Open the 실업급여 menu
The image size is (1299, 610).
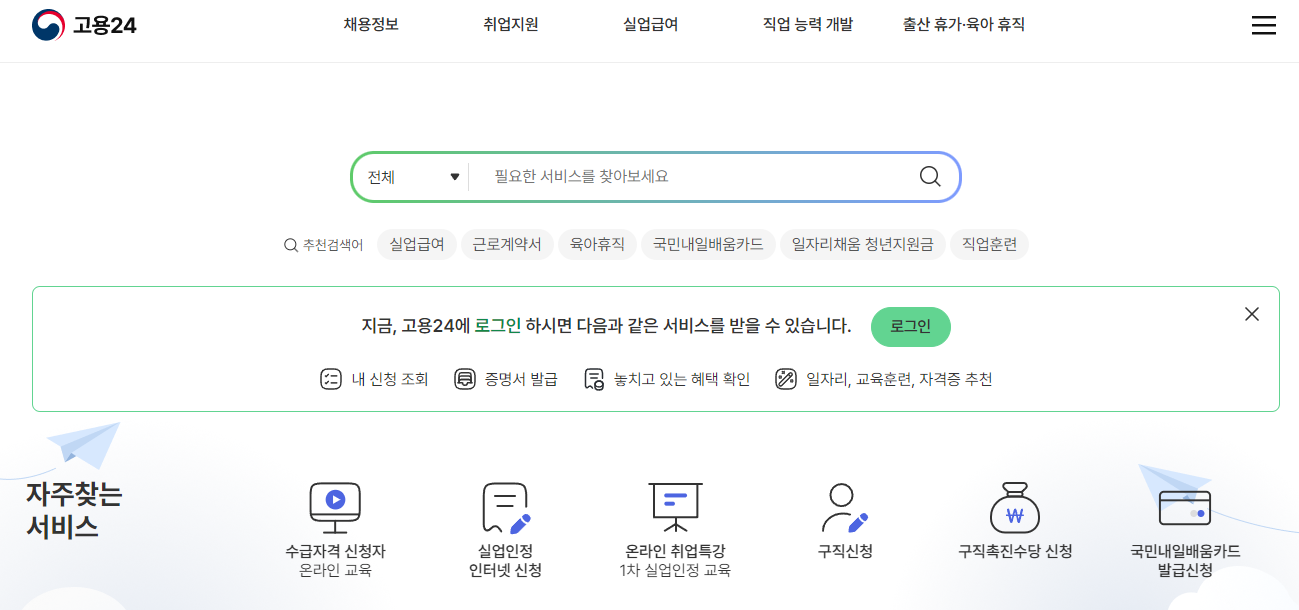click(x=651, y=25)
